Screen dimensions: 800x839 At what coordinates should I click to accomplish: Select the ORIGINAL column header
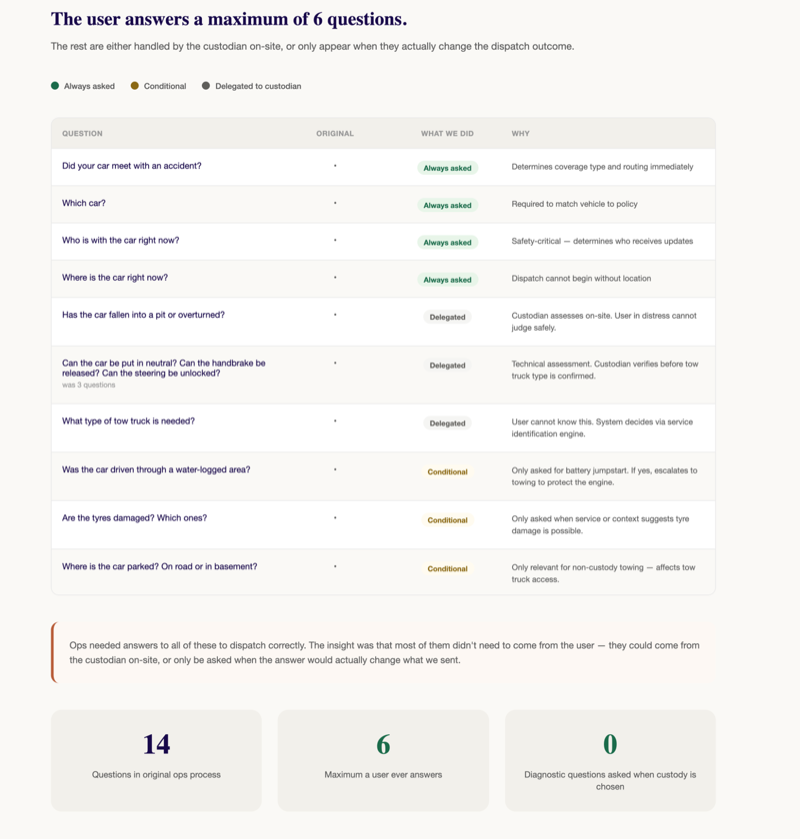[335, 133]
